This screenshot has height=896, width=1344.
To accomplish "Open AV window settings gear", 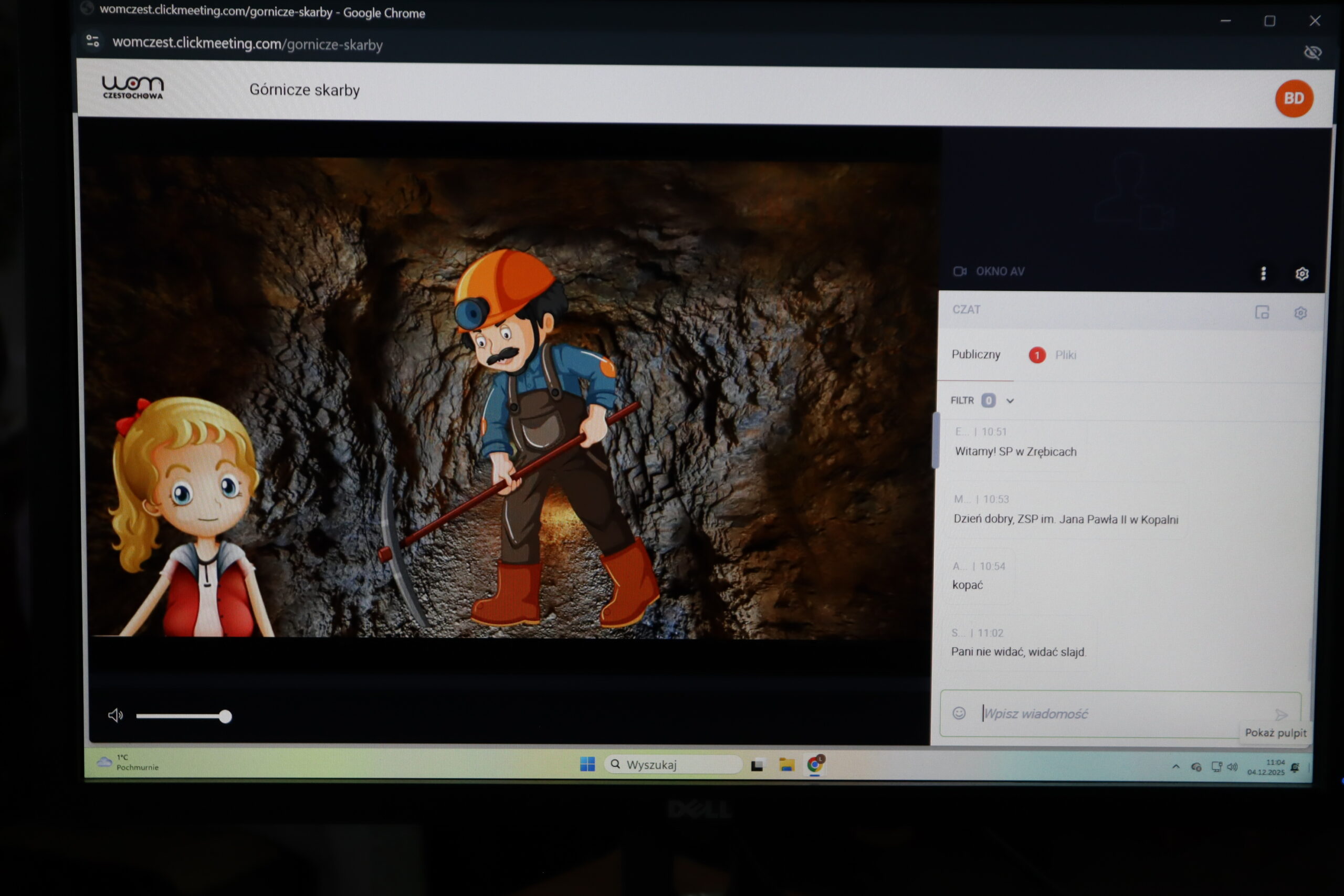I will (1301, 273).
